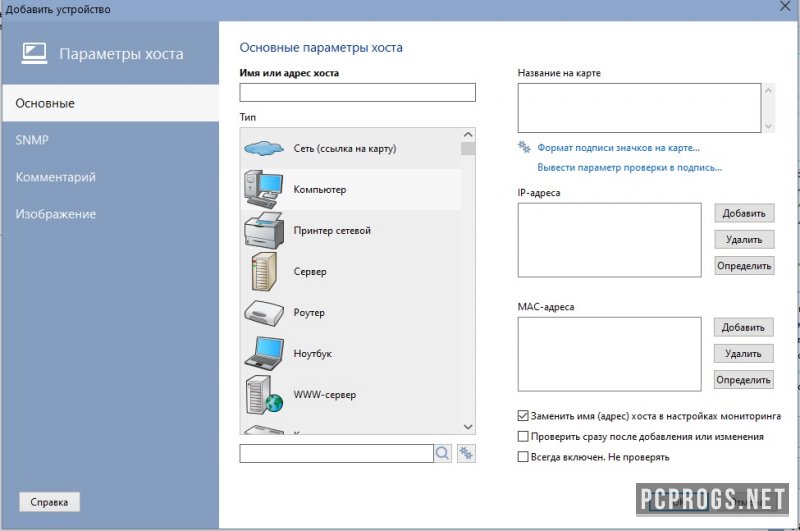Screen dimensions: 800x531
Task: Click type list scroll down arrow
Action: (468, 426)
